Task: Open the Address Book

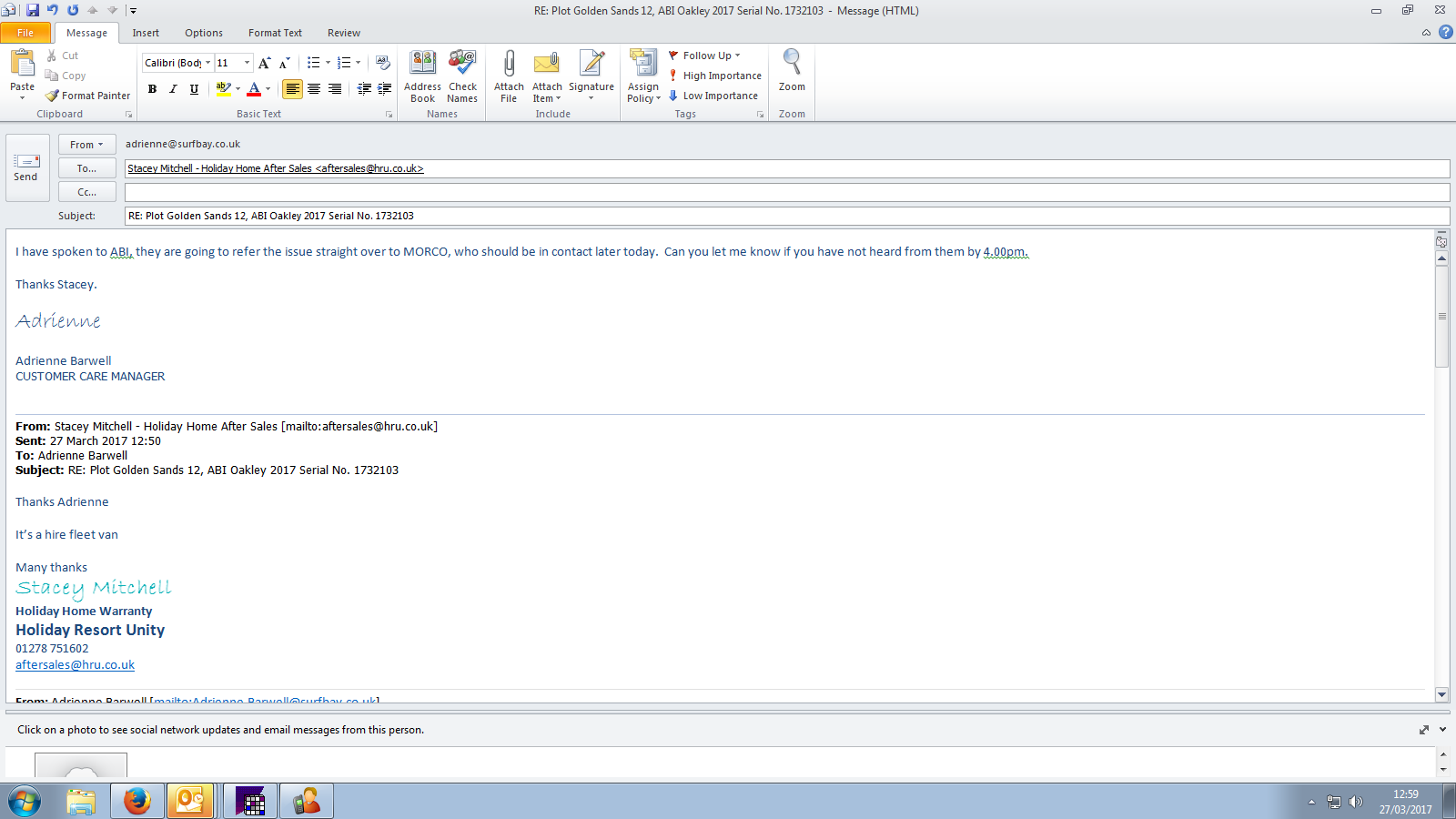Action: (422, 76)
